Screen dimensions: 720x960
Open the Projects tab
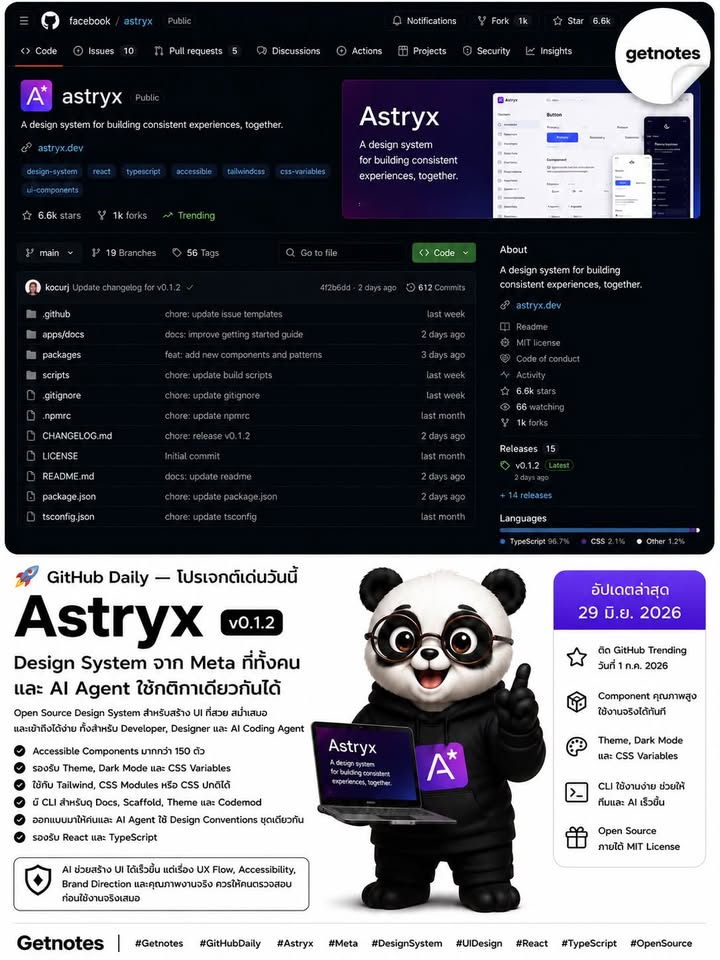pyautogui.click(x=422, y=51)
